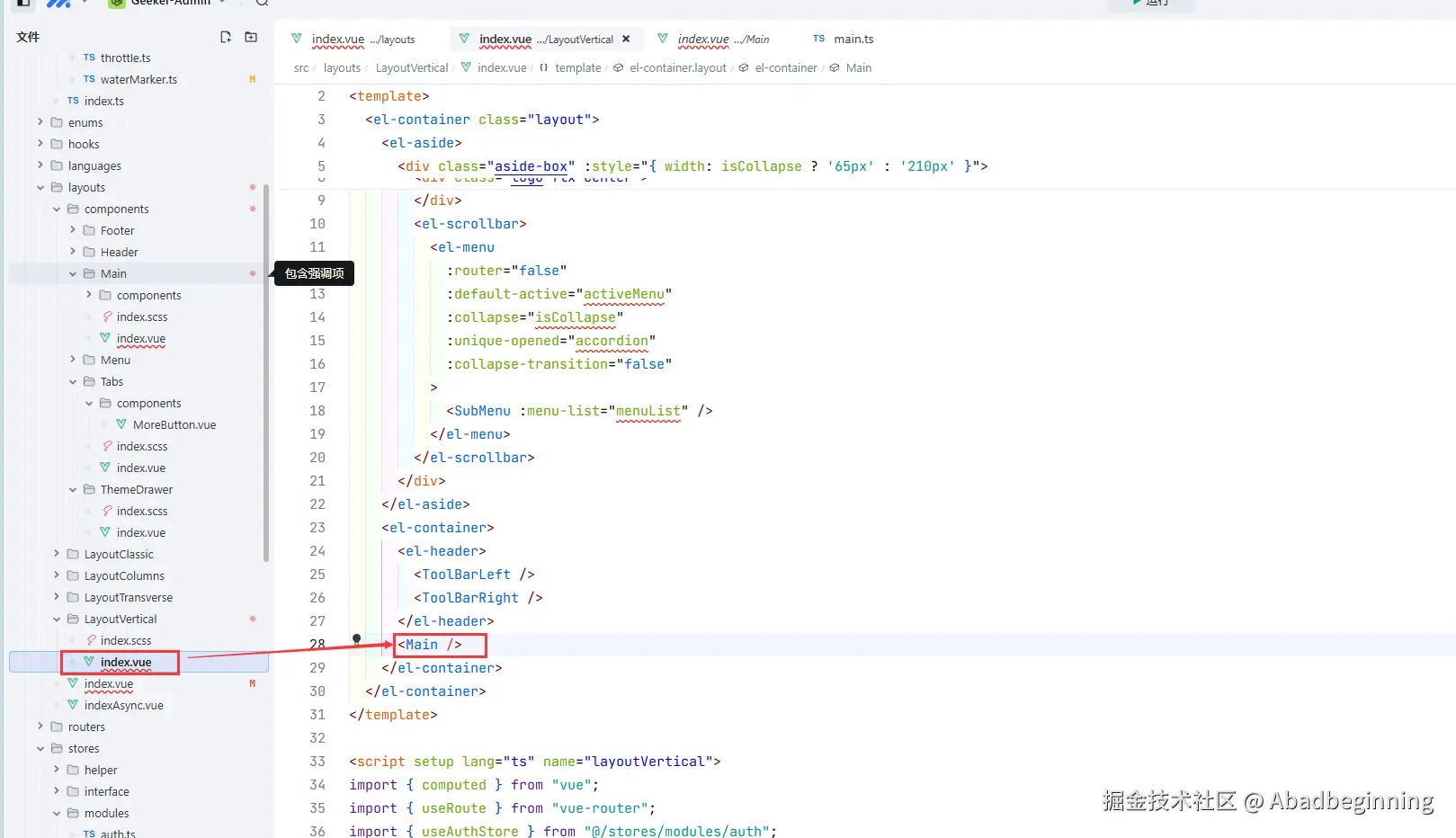The image size is (1456, 838).
Task: Click the 'aside-box' class name on line 5
Action: point(531,166)
